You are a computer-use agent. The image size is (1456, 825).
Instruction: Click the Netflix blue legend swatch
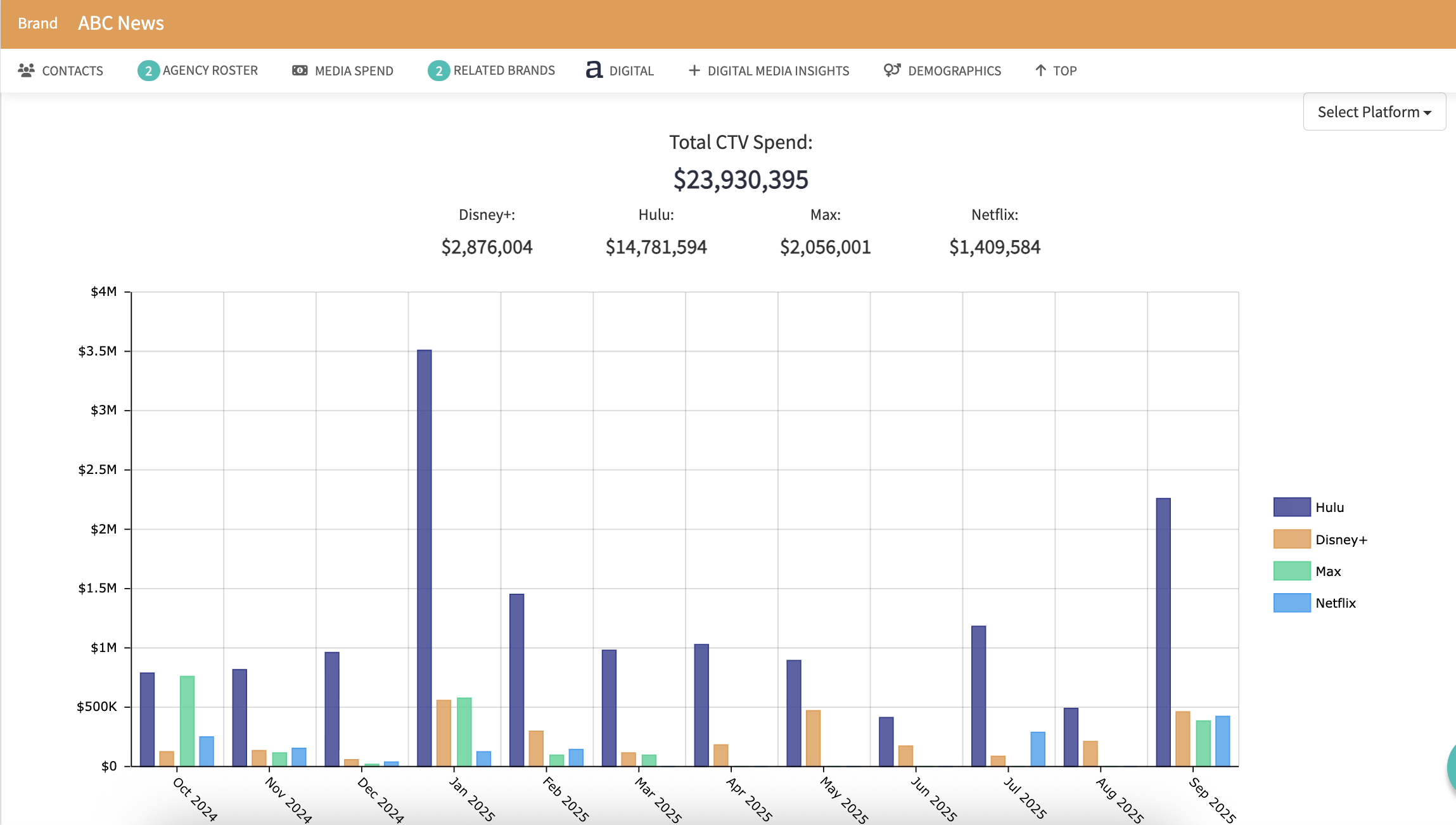pos(1292,603)
